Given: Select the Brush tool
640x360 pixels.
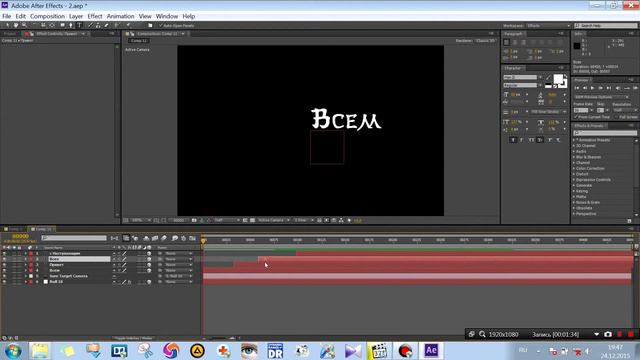Looking at the screenshot, I should point(90,25).
